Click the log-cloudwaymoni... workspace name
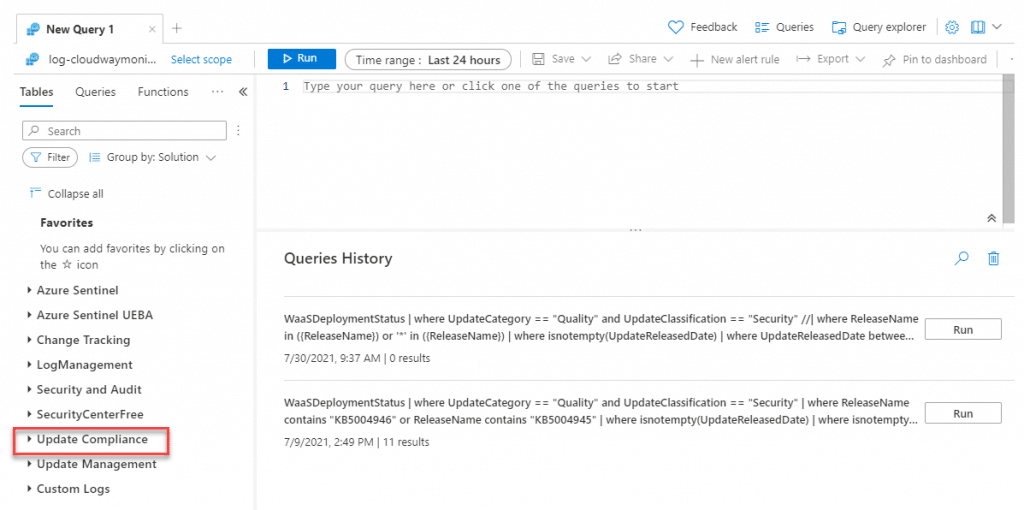Viewport: 1024px width, 510px height. [102, 59]
